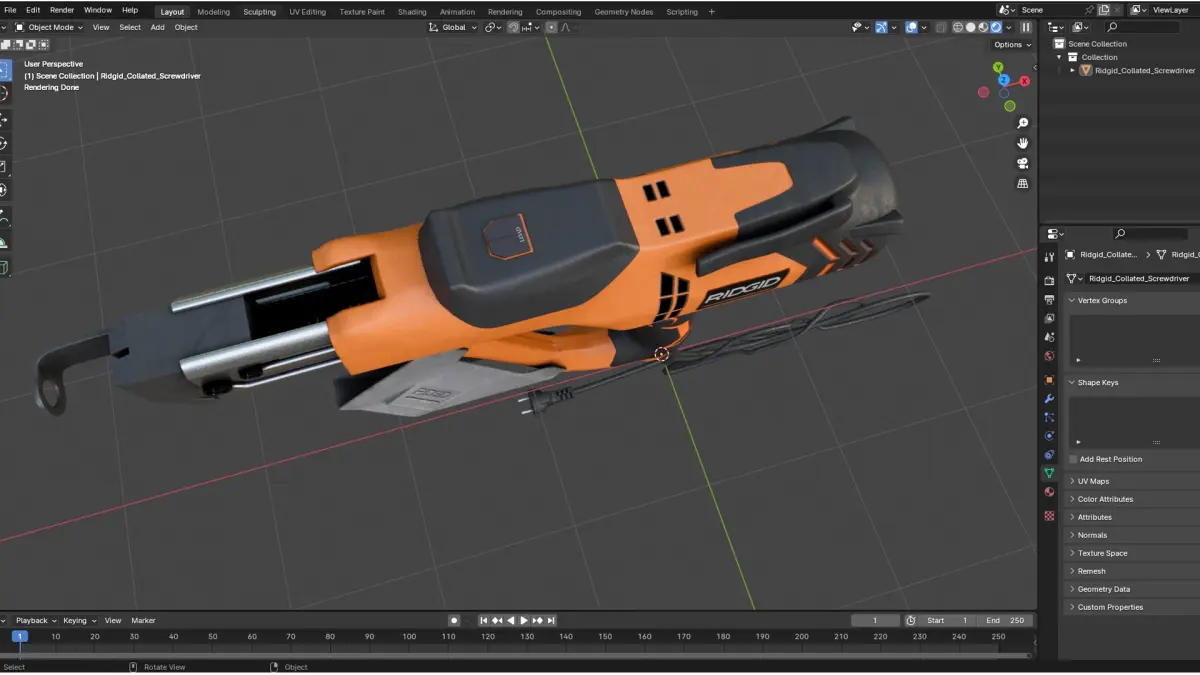Screen dimensions: 1200x675
Task: Open the Object Data mesh properties tab
Action: point(1049,473)
